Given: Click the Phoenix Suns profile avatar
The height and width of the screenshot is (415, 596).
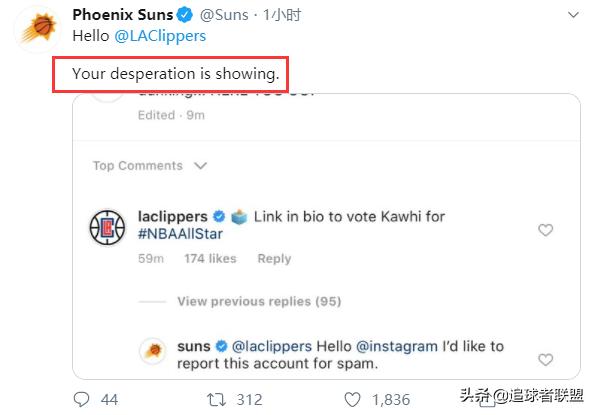Looking at the screenshot, I should tap(38, 29).
